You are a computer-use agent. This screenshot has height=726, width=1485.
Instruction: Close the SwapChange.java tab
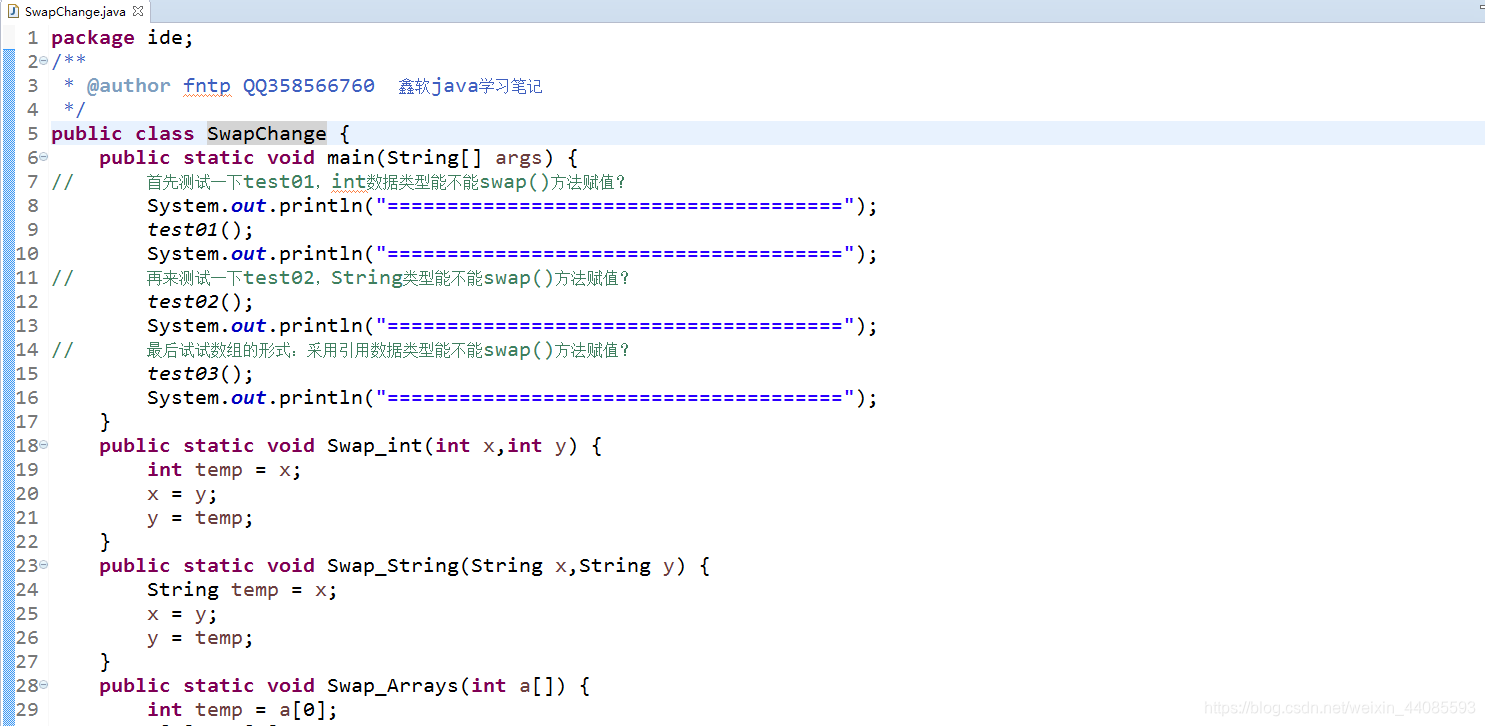[138, 11]
